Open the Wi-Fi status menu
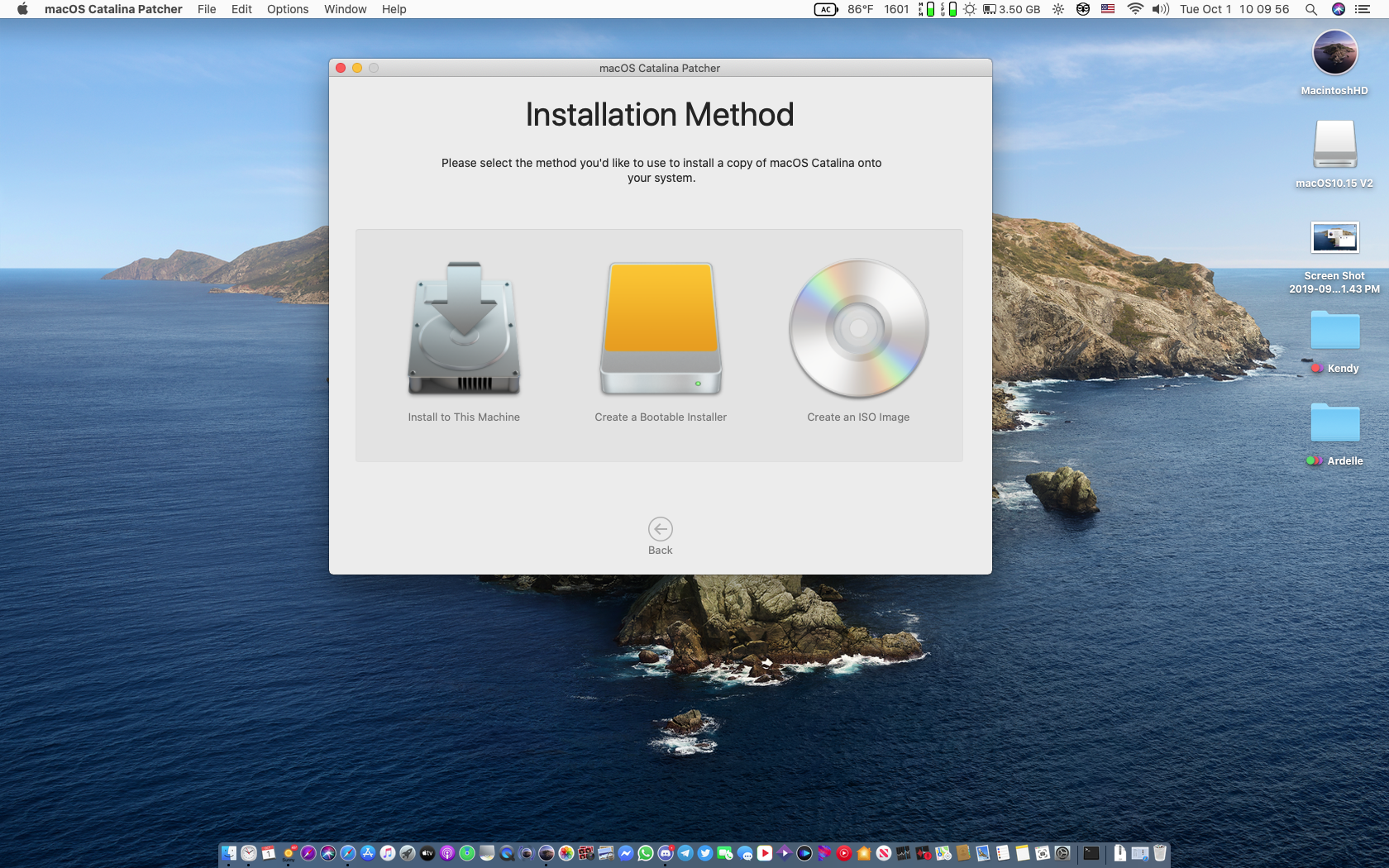This screenshot has width=1389, height=868. point(1135,9)
